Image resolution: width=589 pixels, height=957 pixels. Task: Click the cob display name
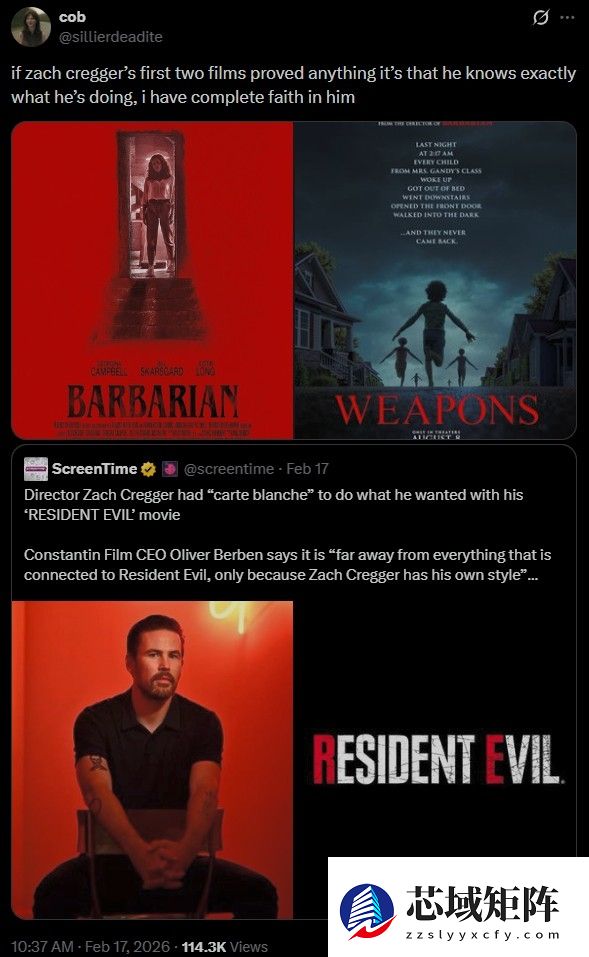(x=72, y=17)
